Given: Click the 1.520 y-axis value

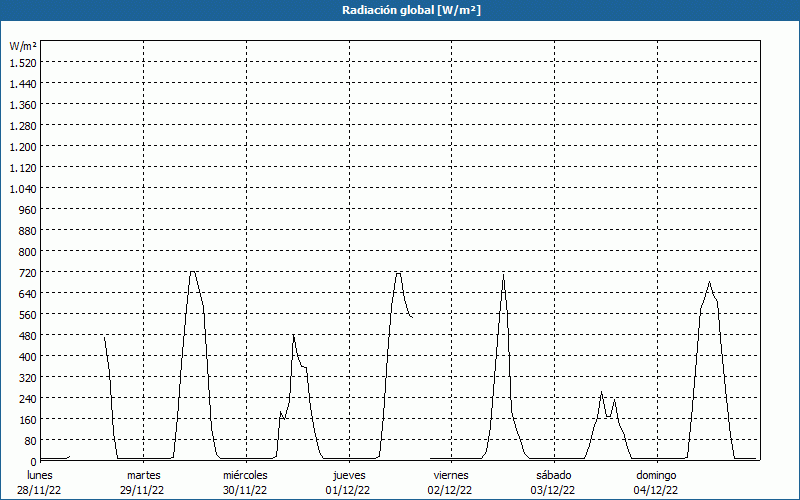Looking at the screenshot, I should click(23, 63).
